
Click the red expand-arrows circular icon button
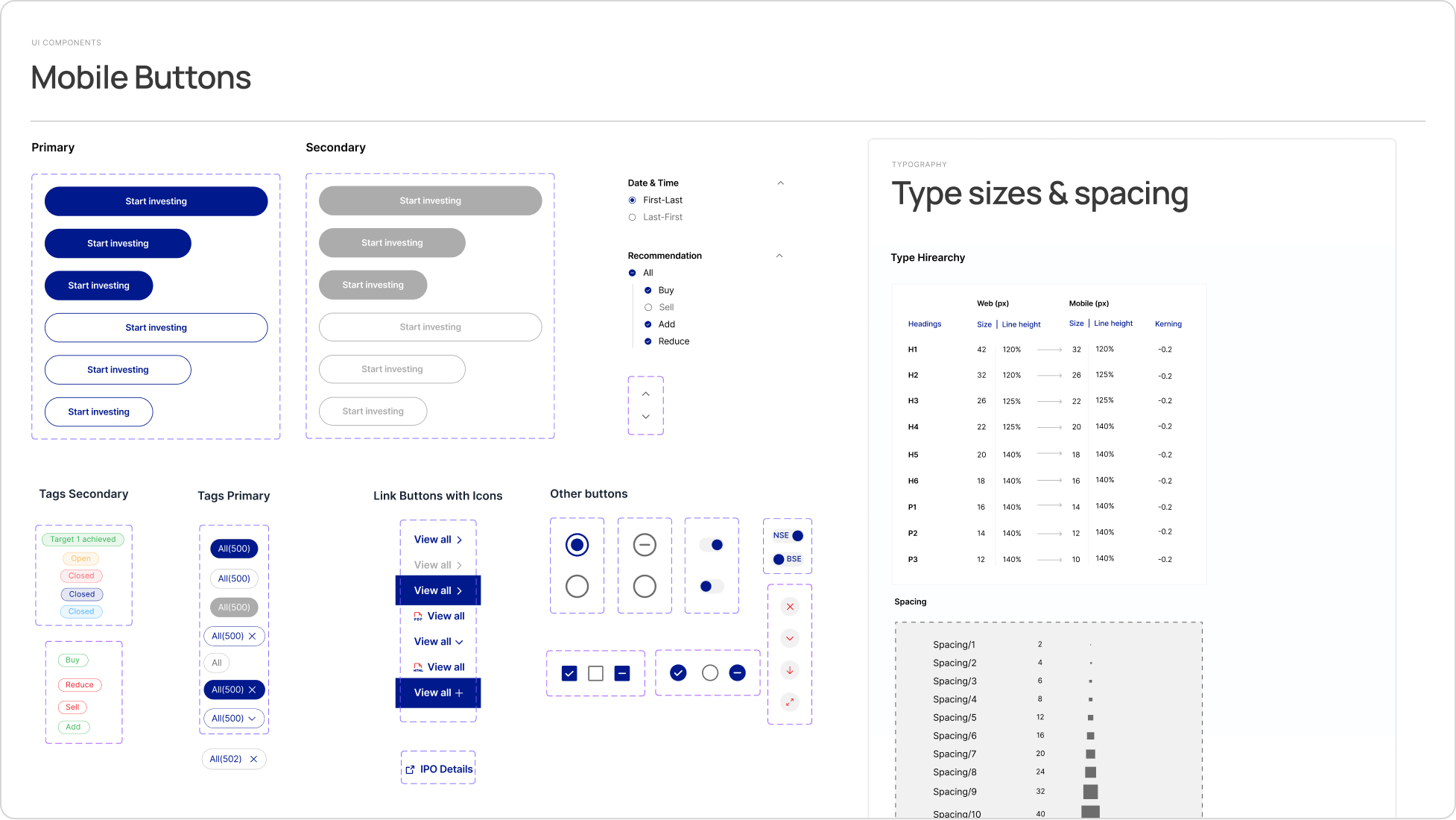tap(790, 701)
